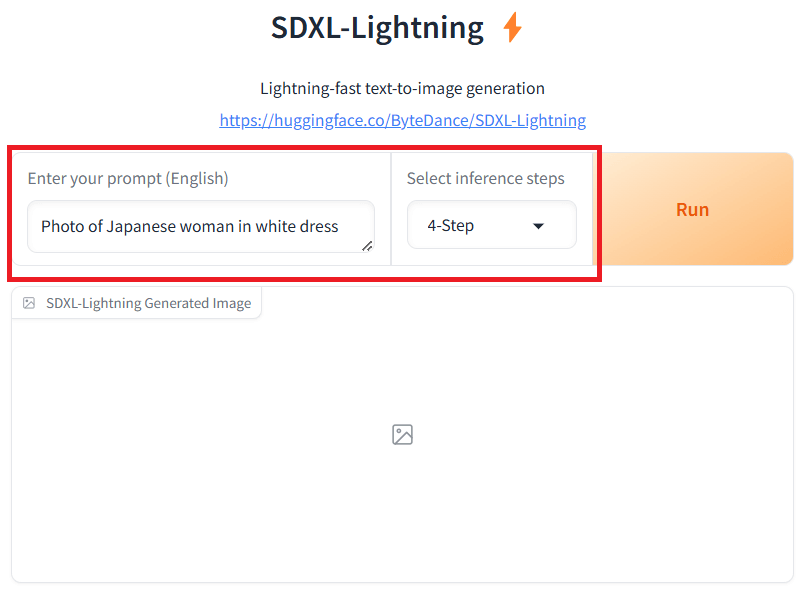Select the "4-Step" value text
Viewport: 809px width, 605px height.
(451, 226)
